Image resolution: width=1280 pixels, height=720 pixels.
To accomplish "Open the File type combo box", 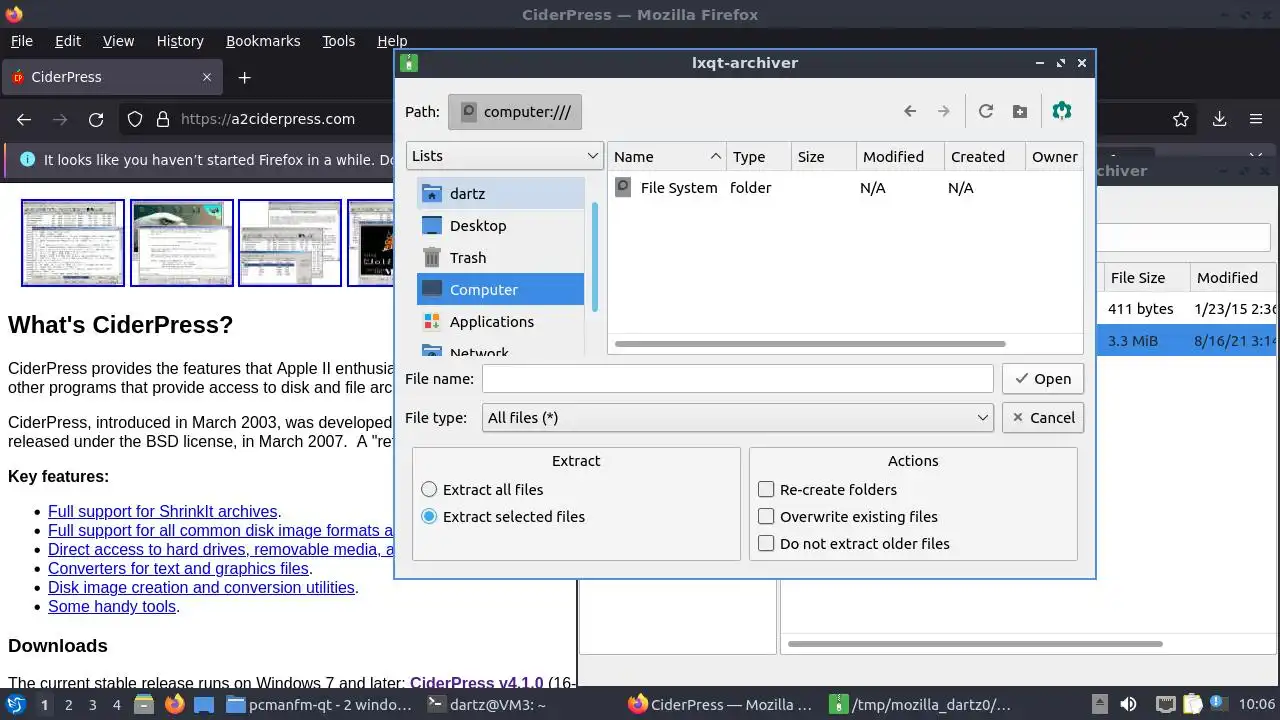I will point(738,418).
